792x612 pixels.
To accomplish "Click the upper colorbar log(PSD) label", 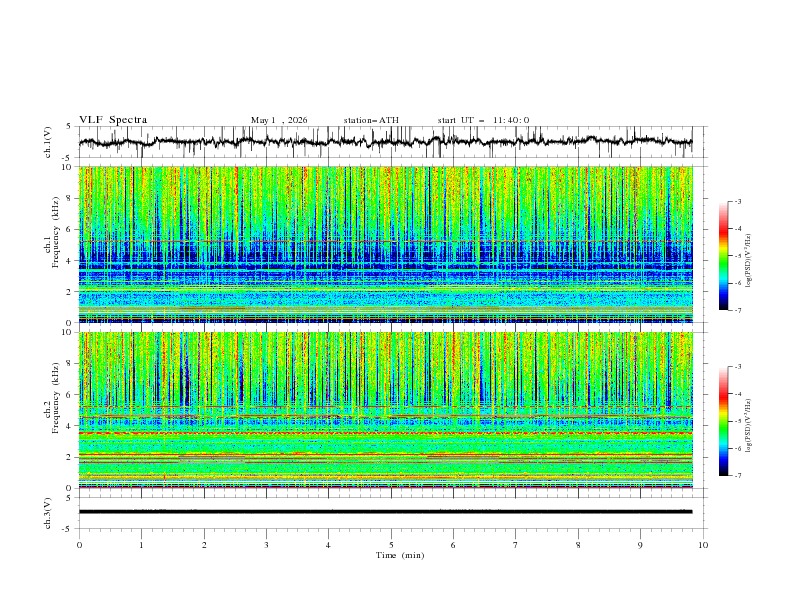I will [x=749, y=261].
